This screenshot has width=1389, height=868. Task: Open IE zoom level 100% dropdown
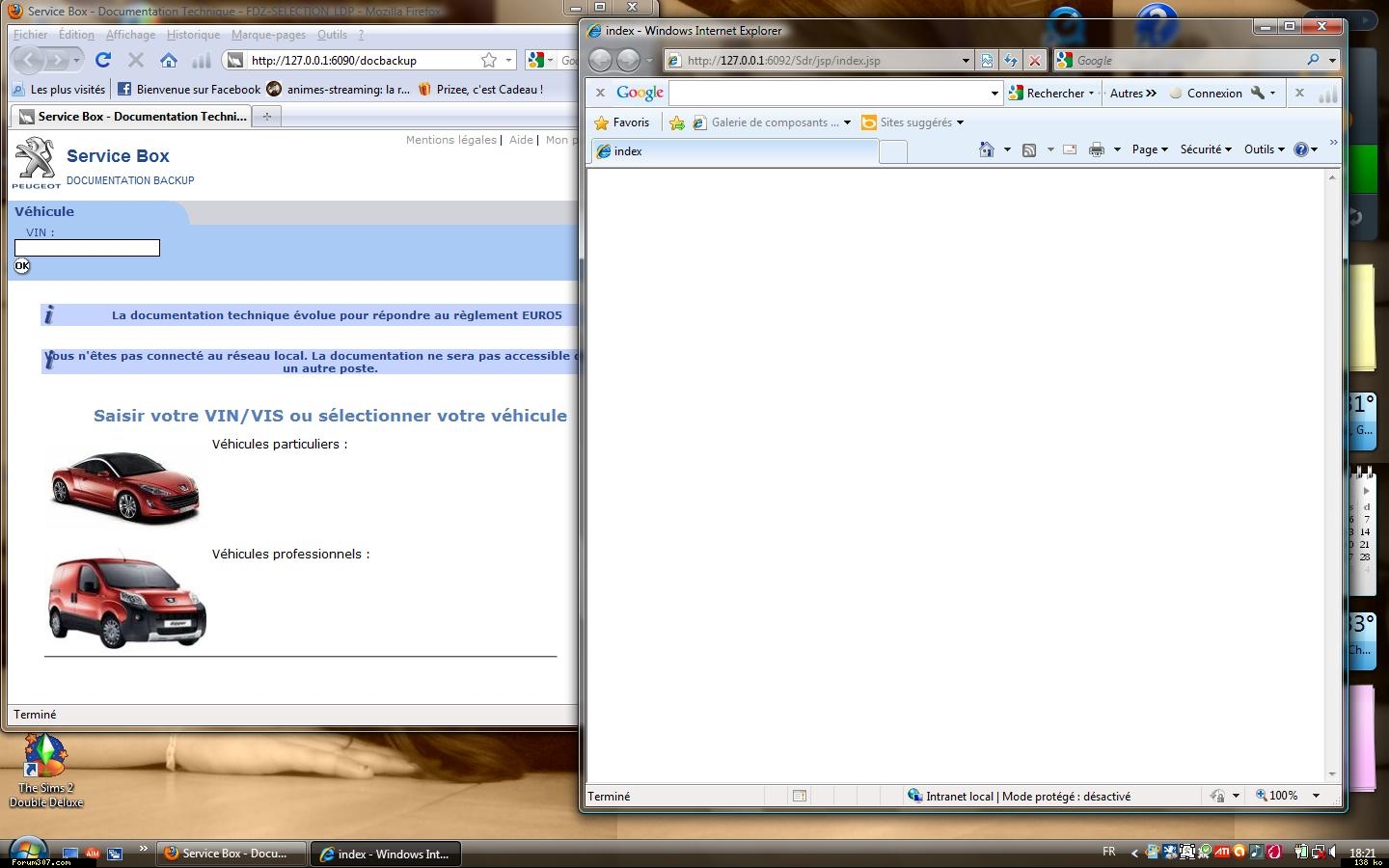(1316, 796)
